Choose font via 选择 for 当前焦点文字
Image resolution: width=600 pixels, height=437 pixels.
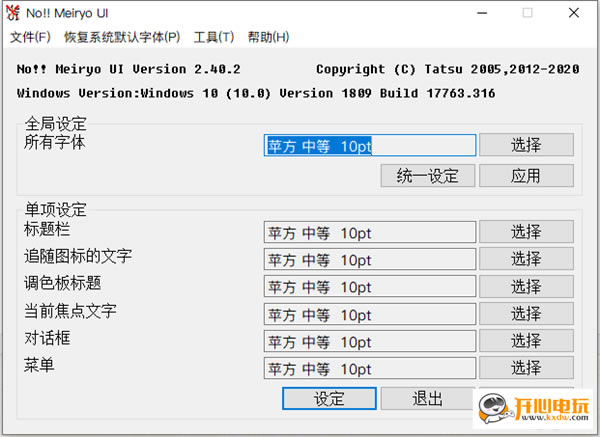coord(526,313)
